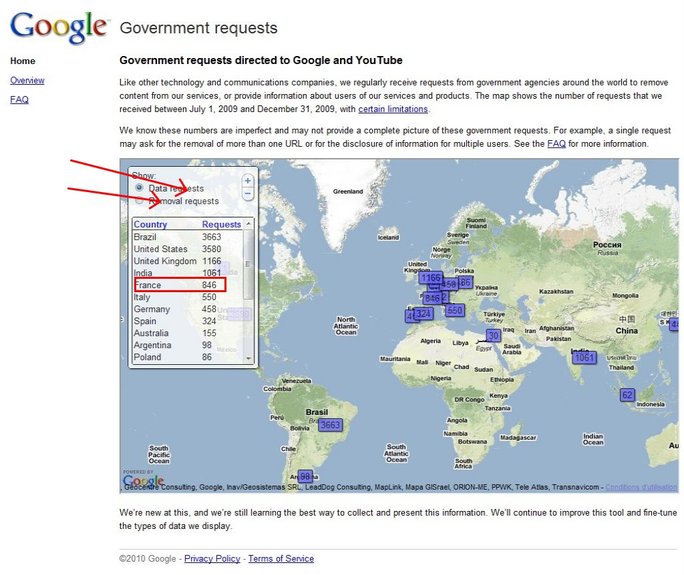
Task: Click the Madagascar label on the map
Action: coord(518,437)
